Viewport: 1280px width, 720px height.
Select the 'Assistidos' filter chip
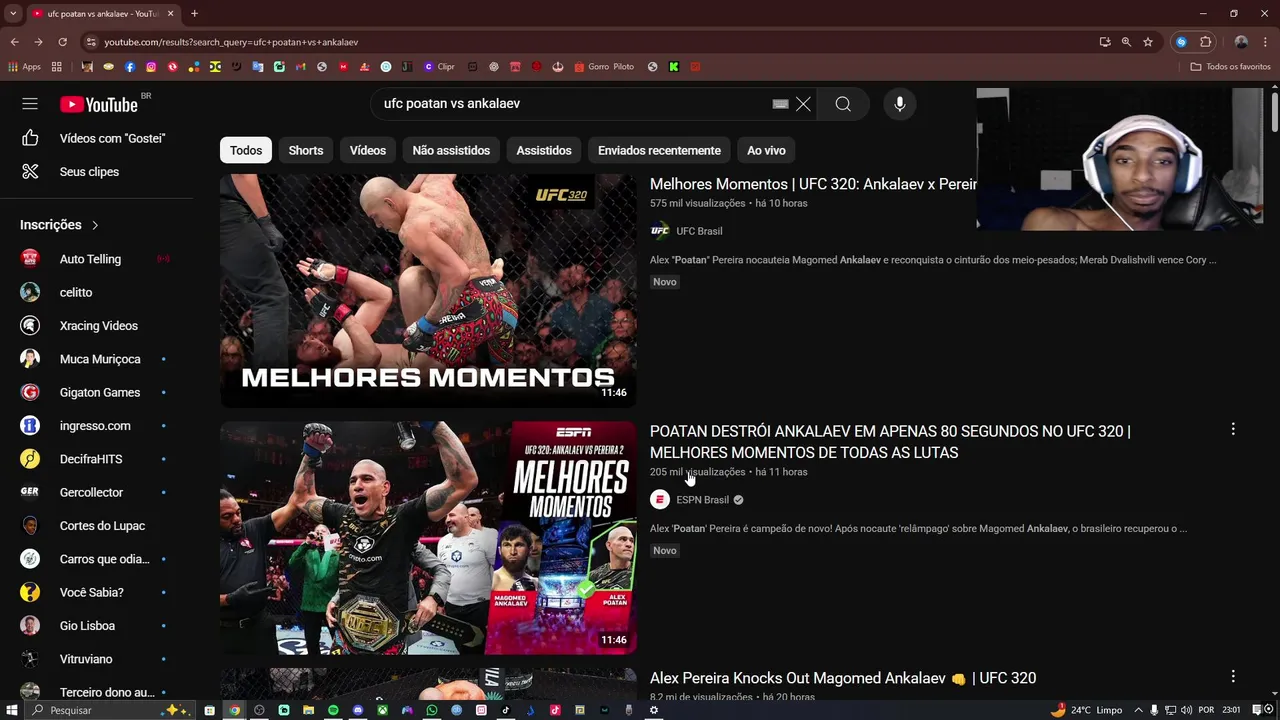544,150
